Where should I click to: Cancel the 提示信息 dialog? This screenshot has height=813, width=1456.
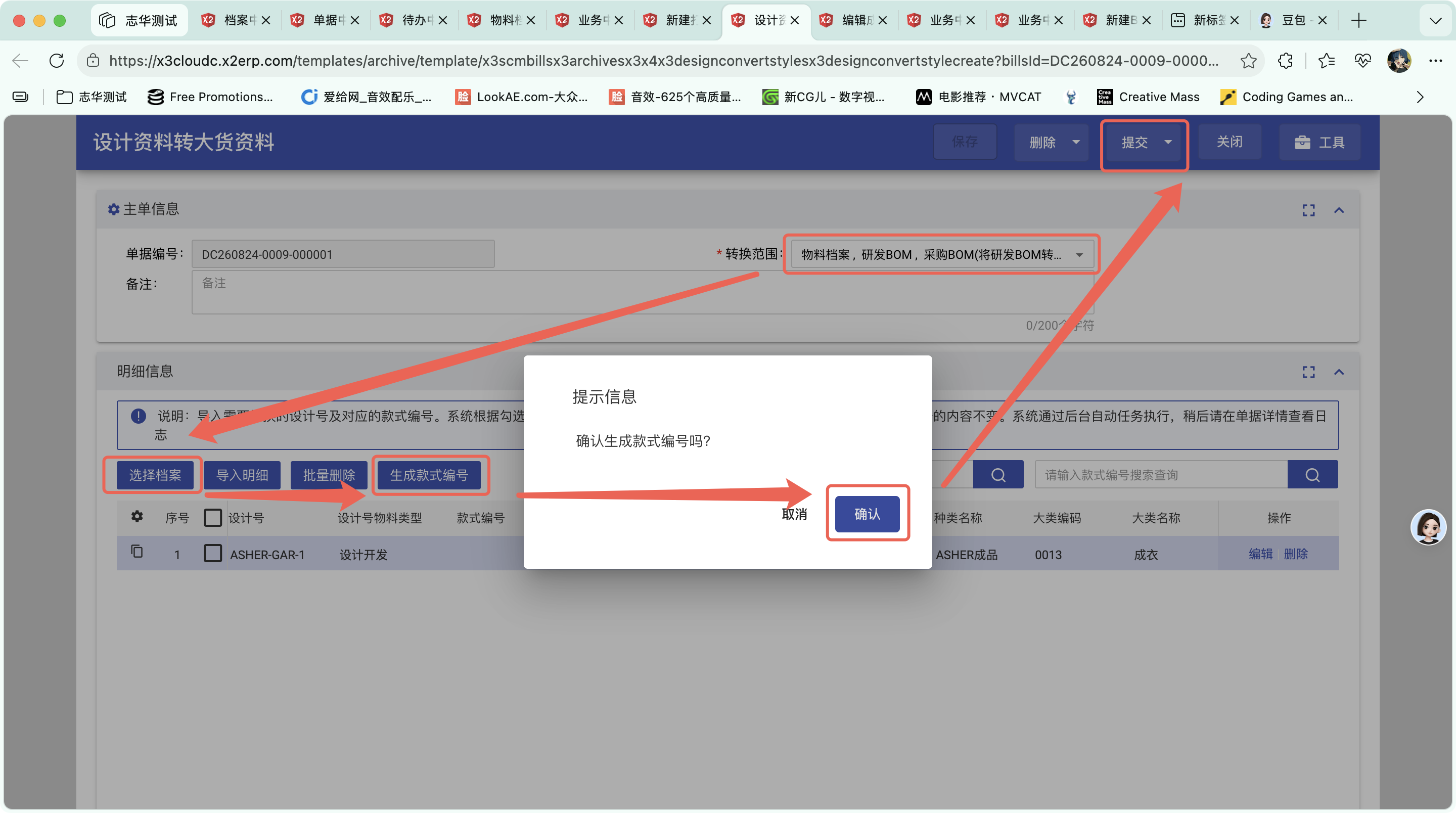(x=794, y=514)
